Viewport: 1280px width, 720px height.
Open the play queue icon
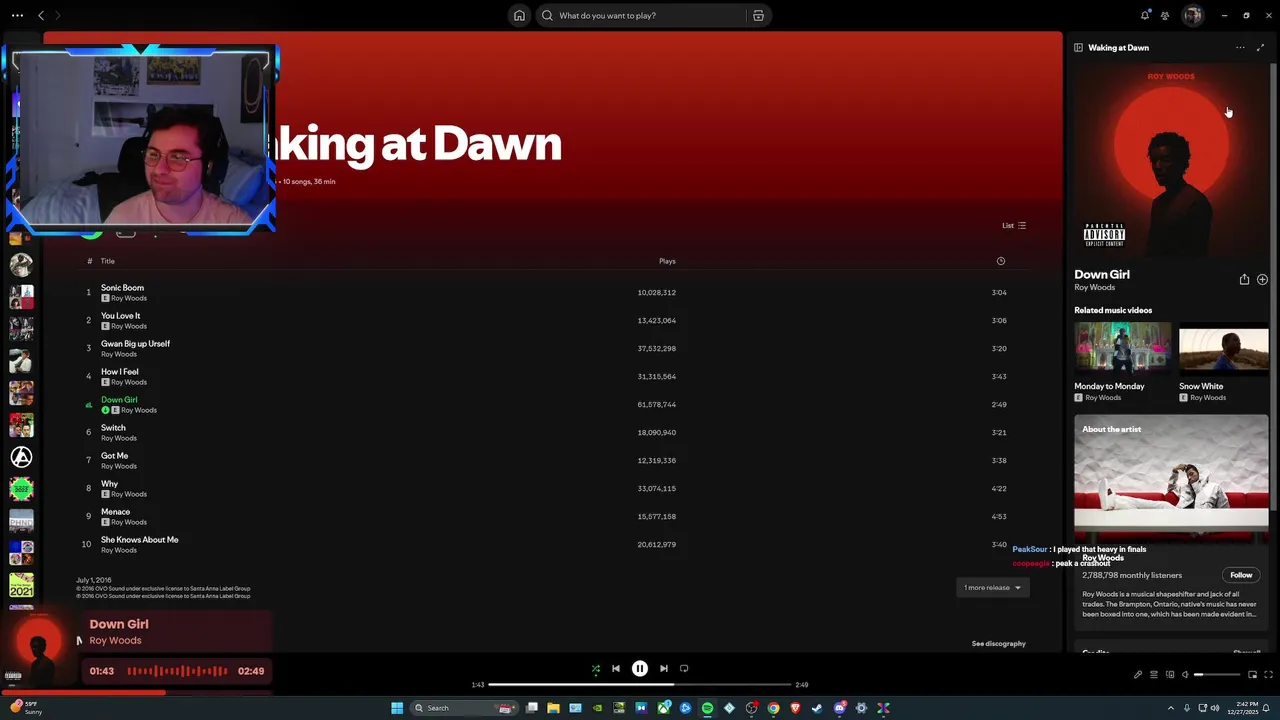pos(1153,675)
